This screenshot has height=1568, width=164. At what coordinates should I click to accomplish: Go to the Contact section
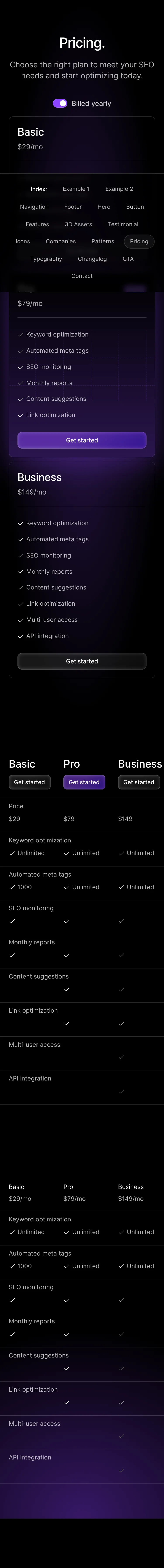82,276
